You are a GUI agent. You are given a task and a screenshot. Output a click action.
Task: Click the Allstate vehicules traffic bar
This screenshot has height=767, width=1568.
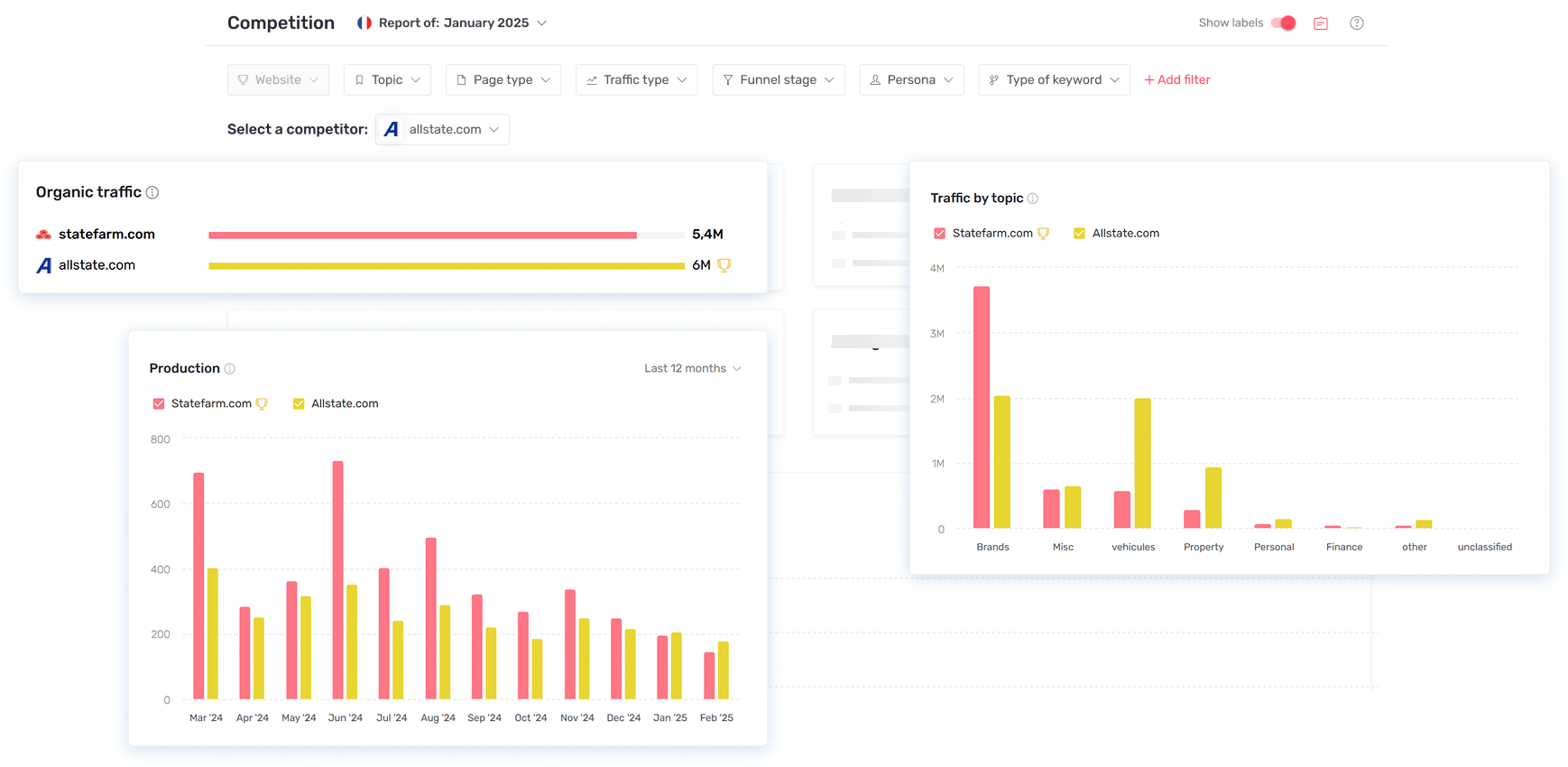[1143, 463]
